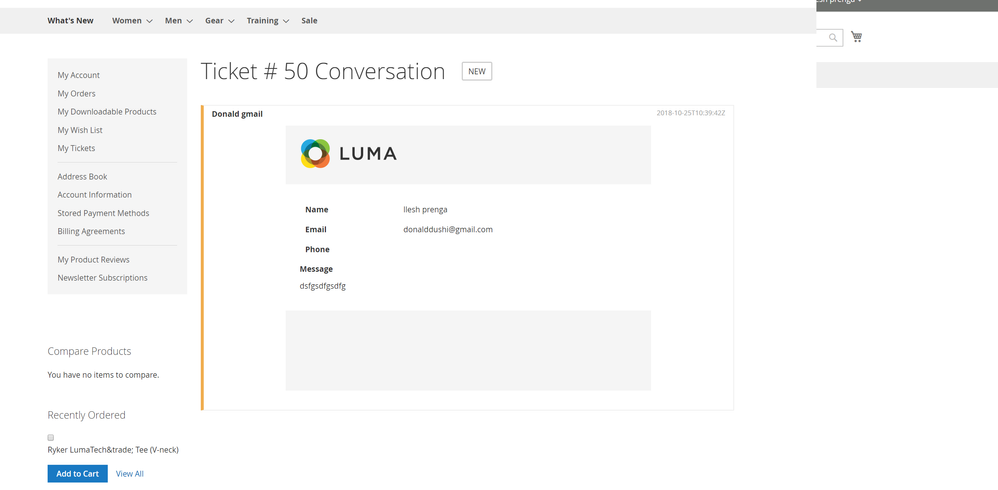Image resolution: width=998 pixels, height=490 pixels.
Task: Click the LUMA logo in the message
Action: tap(349, 154)
